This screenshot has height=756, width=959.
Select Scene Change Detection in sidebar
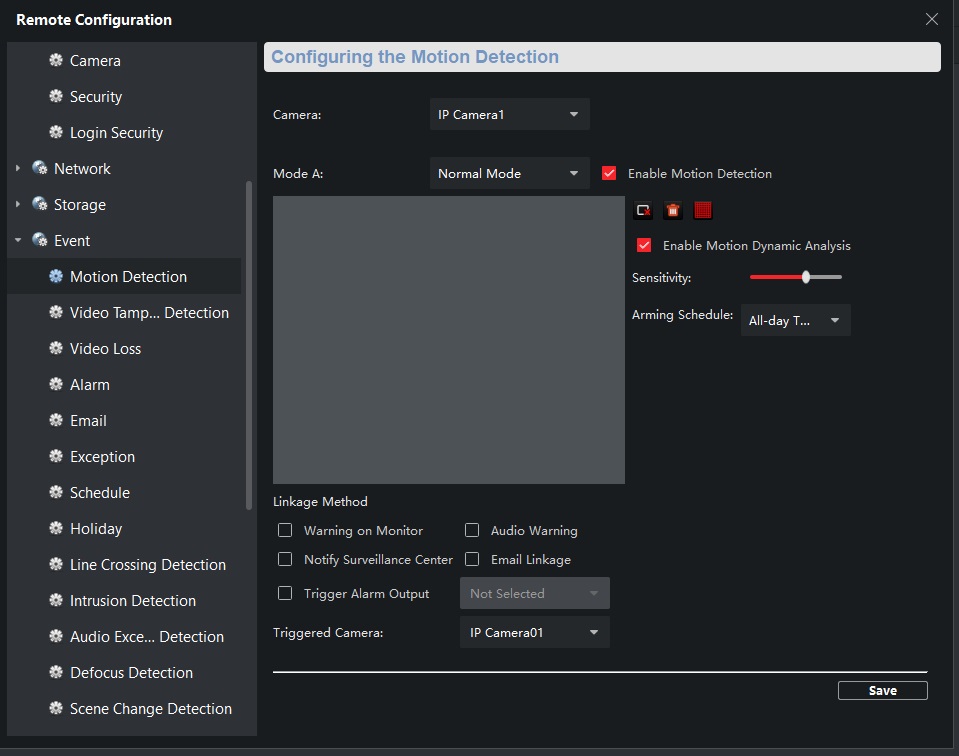[x=150, y=709]
